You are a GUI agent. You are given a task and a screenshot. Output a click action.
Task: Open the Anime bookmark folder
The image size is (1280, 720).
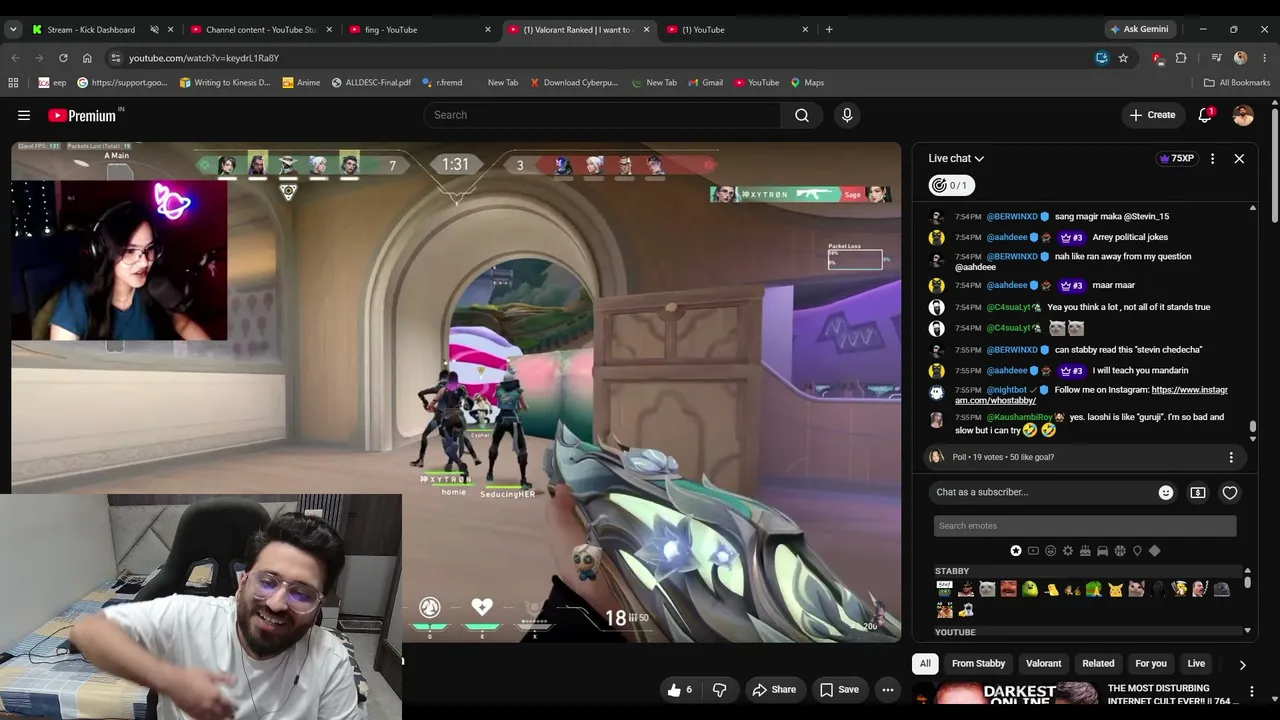click(301, 83)
